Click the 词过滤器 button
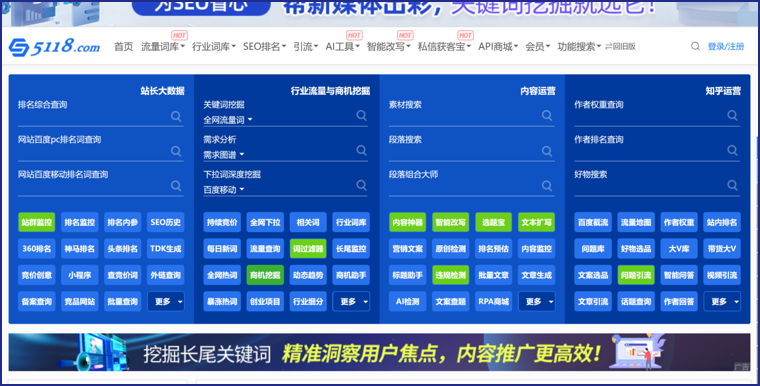 coord(308,249)
